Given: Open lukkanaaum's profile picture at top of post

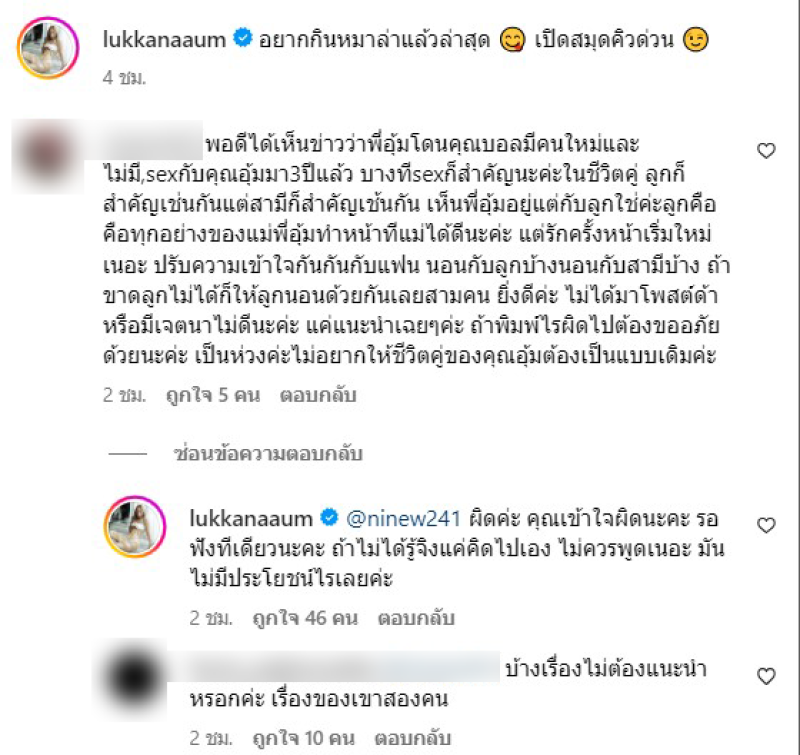Looking at the screenshot, I should point(48,47).
